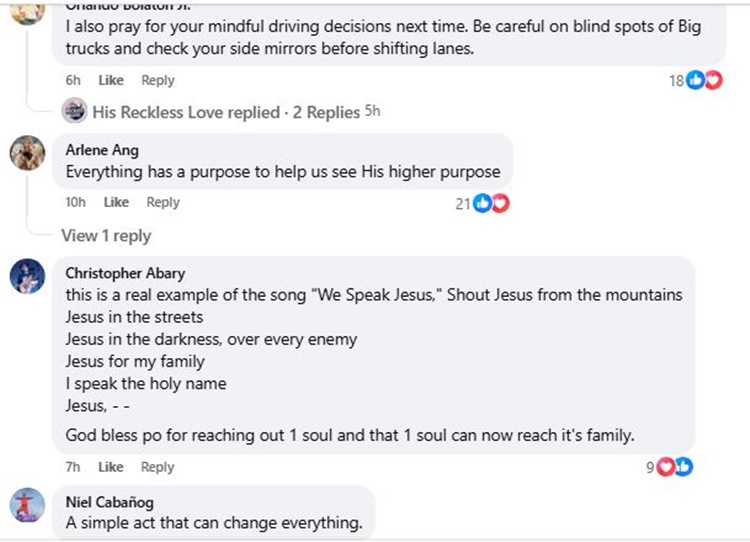
Task: Open Niel Cabañog's profile name link
Action: 112,502
